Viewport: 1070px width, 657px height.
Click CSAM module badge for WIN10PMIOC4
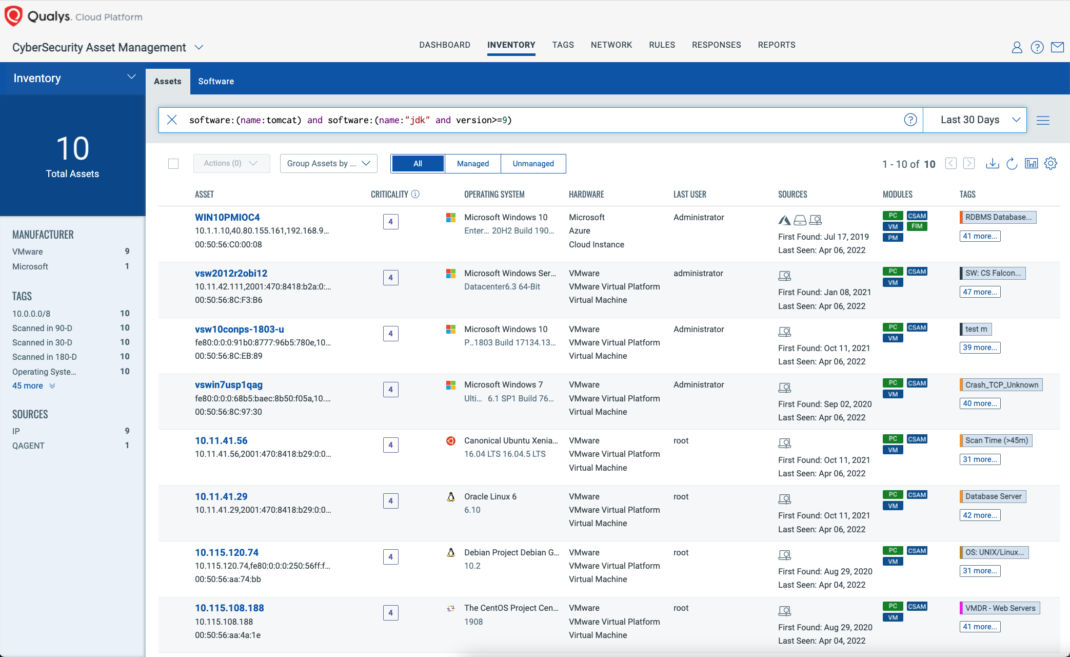point(917,216)
